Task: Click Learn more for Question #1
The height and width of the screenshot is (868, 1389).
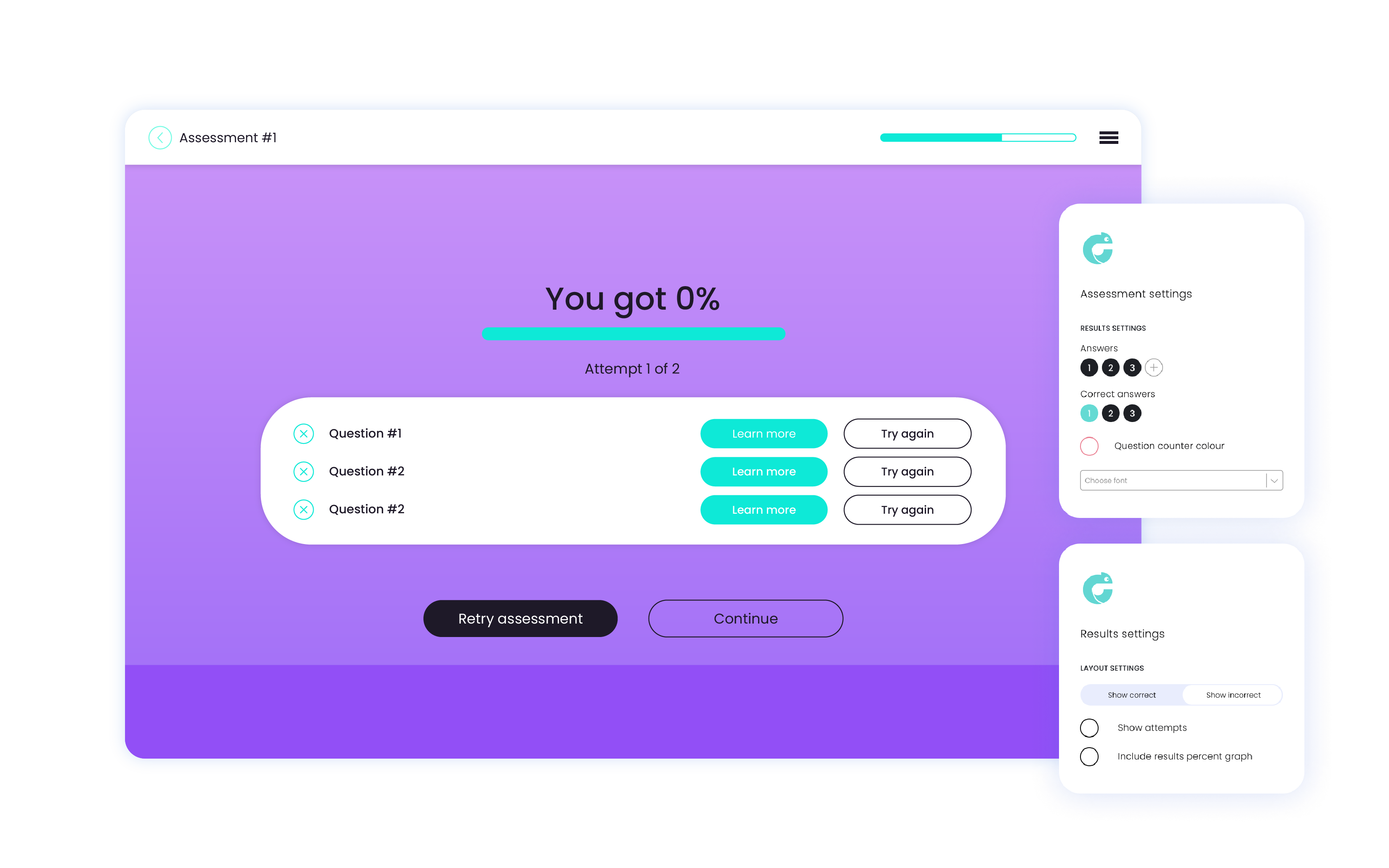Action: coord(764,433)
